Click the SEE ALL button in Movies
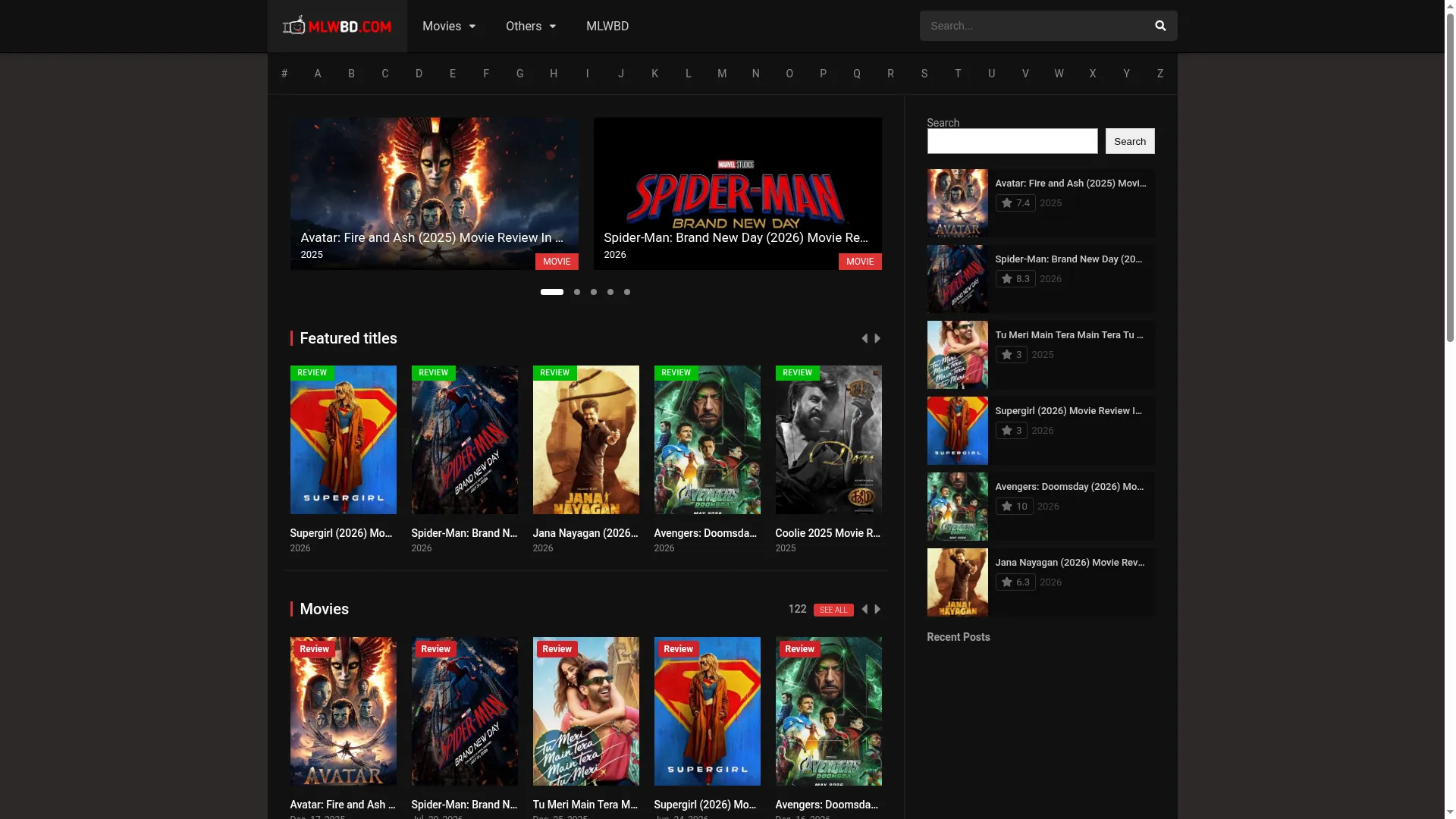 (833, 610)
